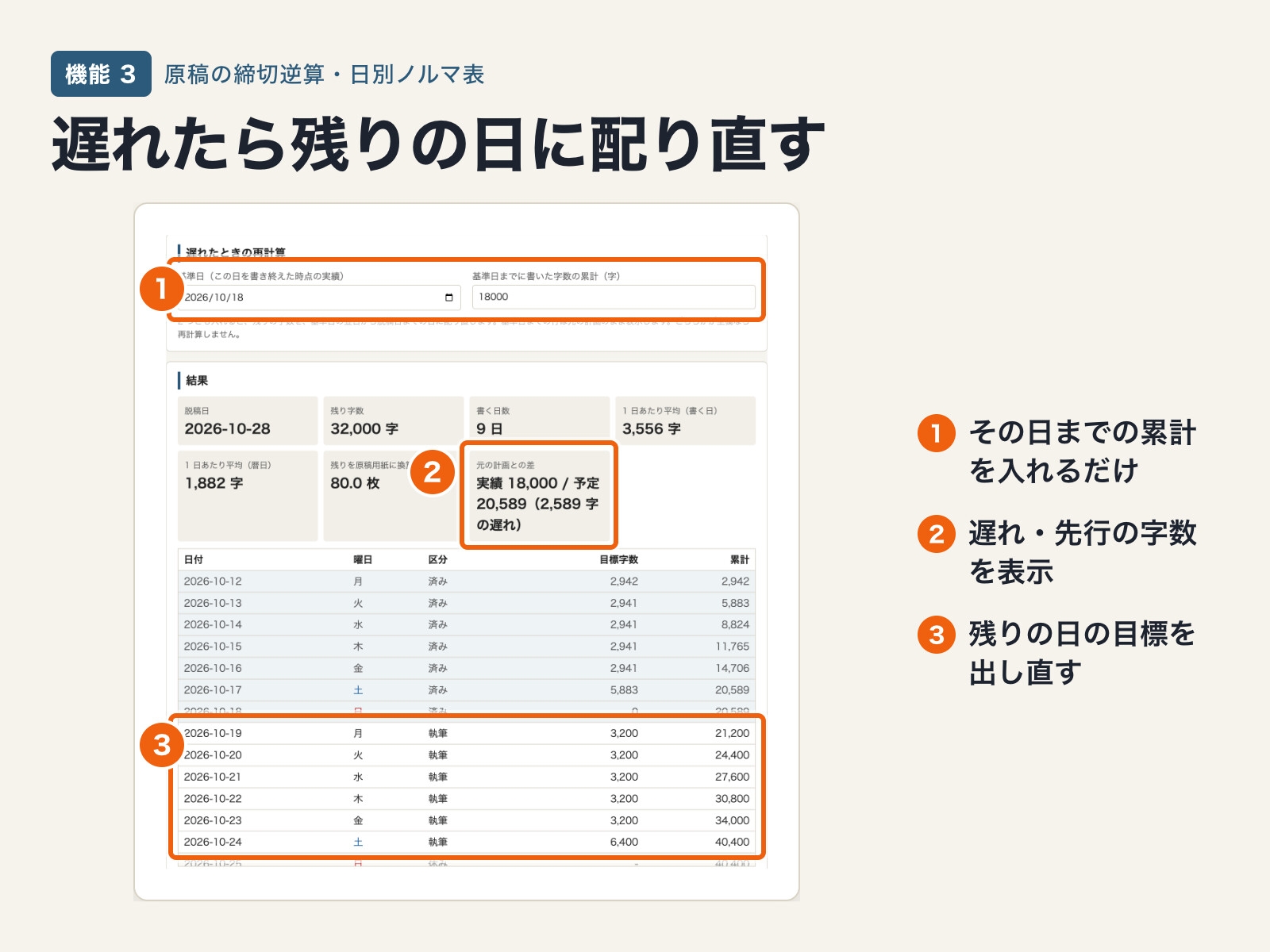Click the 目標字数 column header
This screenshot has width=1270, height=952.
(618, 559)
